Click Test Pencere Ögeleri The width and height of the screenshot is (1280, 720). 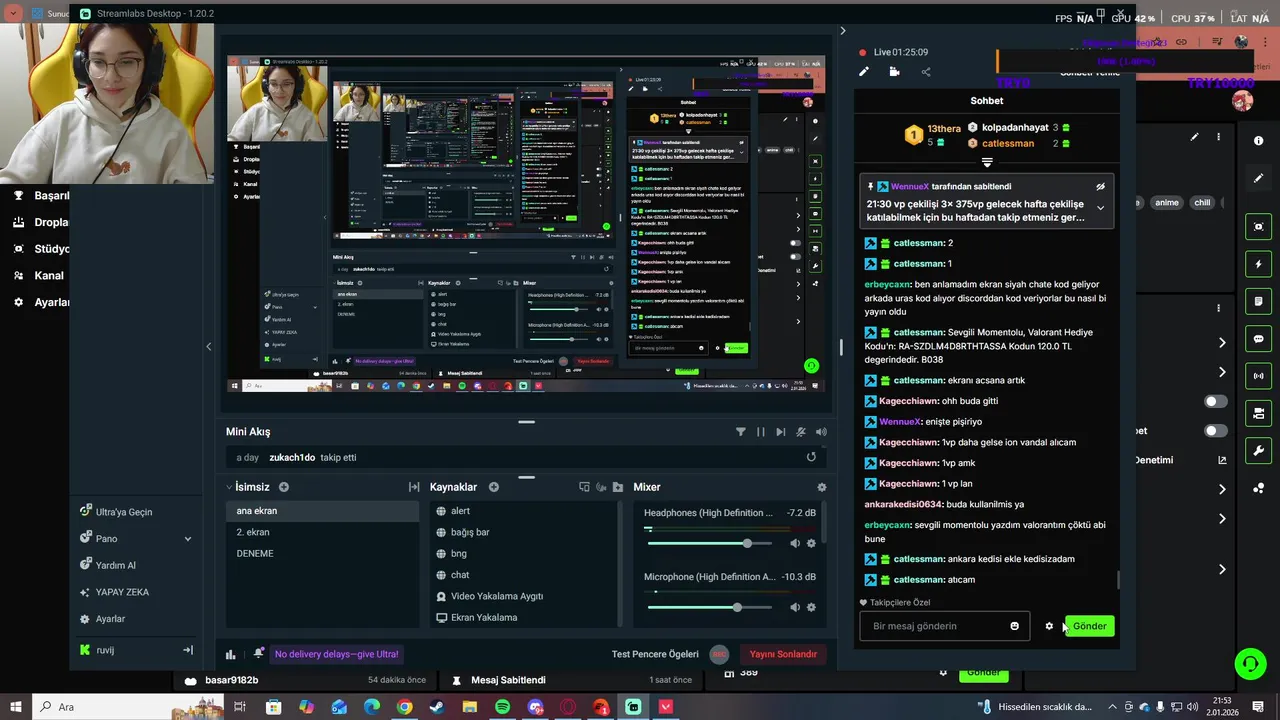coord(655,654)
